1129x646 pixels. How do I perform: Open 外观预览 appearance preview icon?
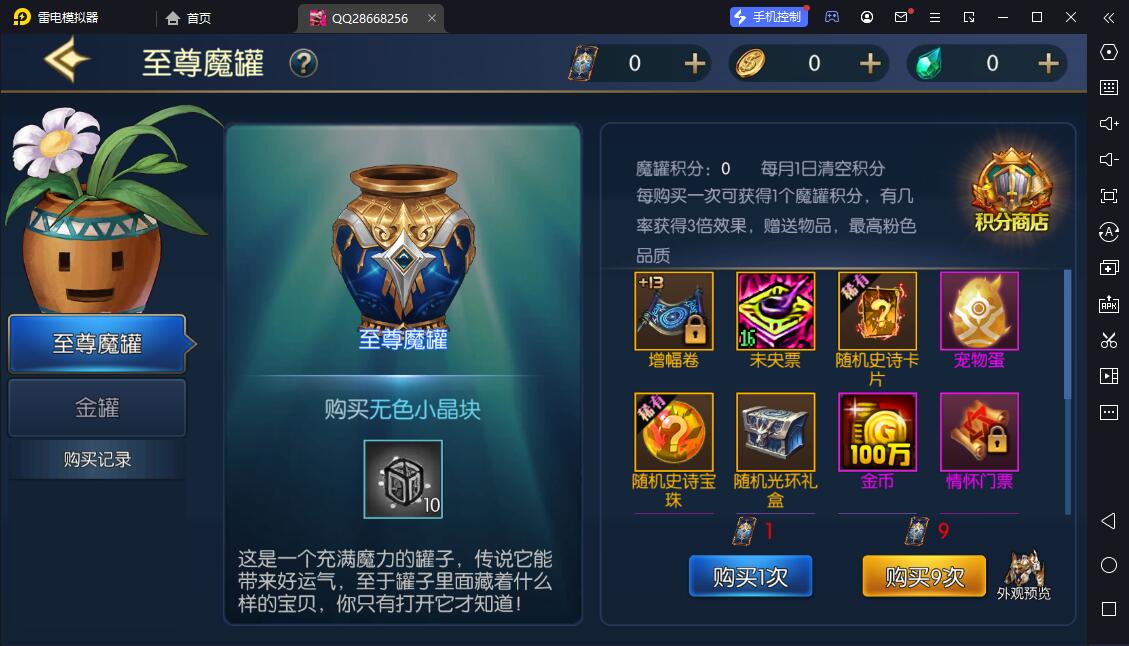[x=1024, y=575]
